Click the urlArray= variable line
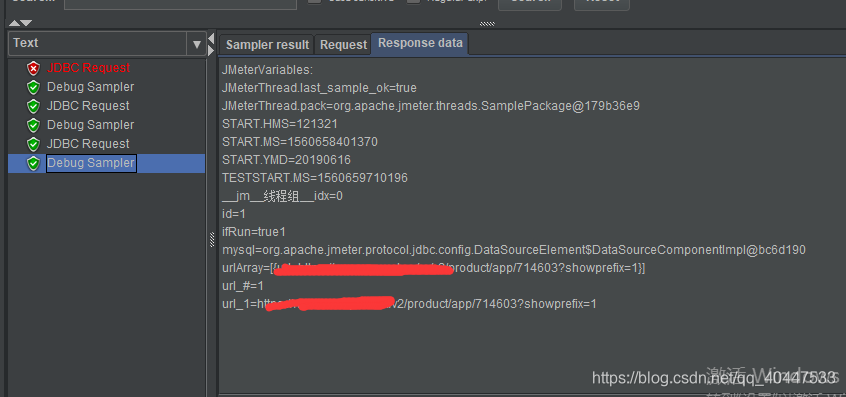 coord(434,268)
